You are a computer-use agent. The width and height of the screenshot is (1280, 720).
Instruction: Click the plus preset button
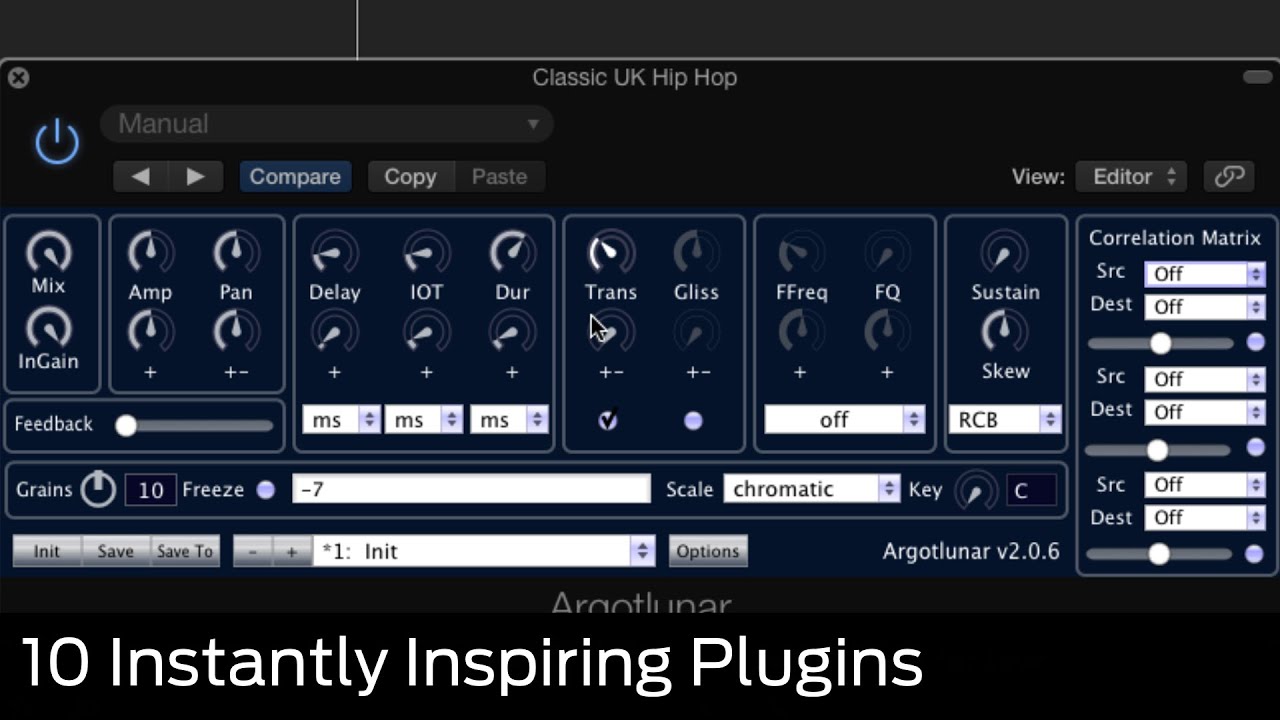(x=292, y=551)
